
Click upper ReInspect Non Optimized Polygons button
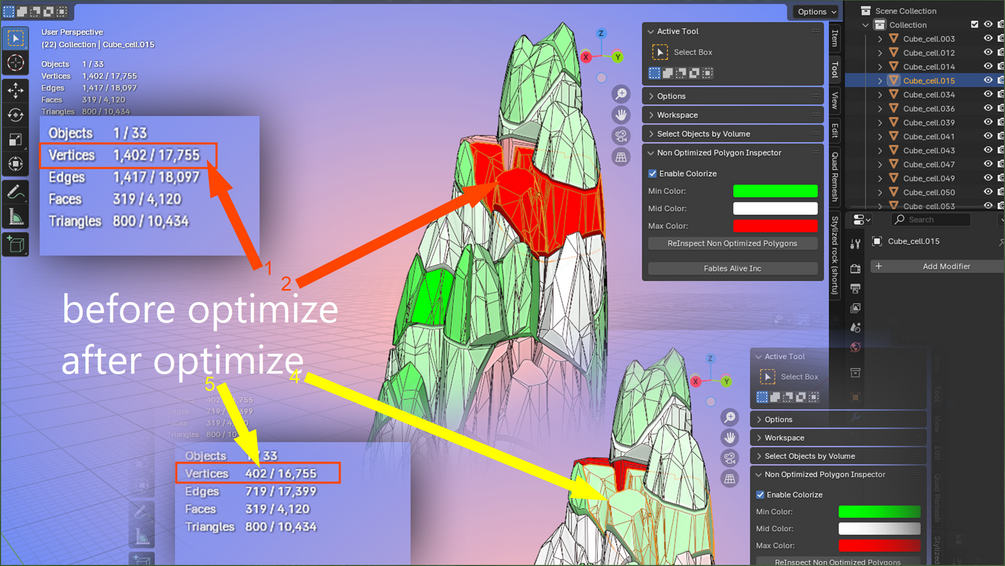(733, 244)
